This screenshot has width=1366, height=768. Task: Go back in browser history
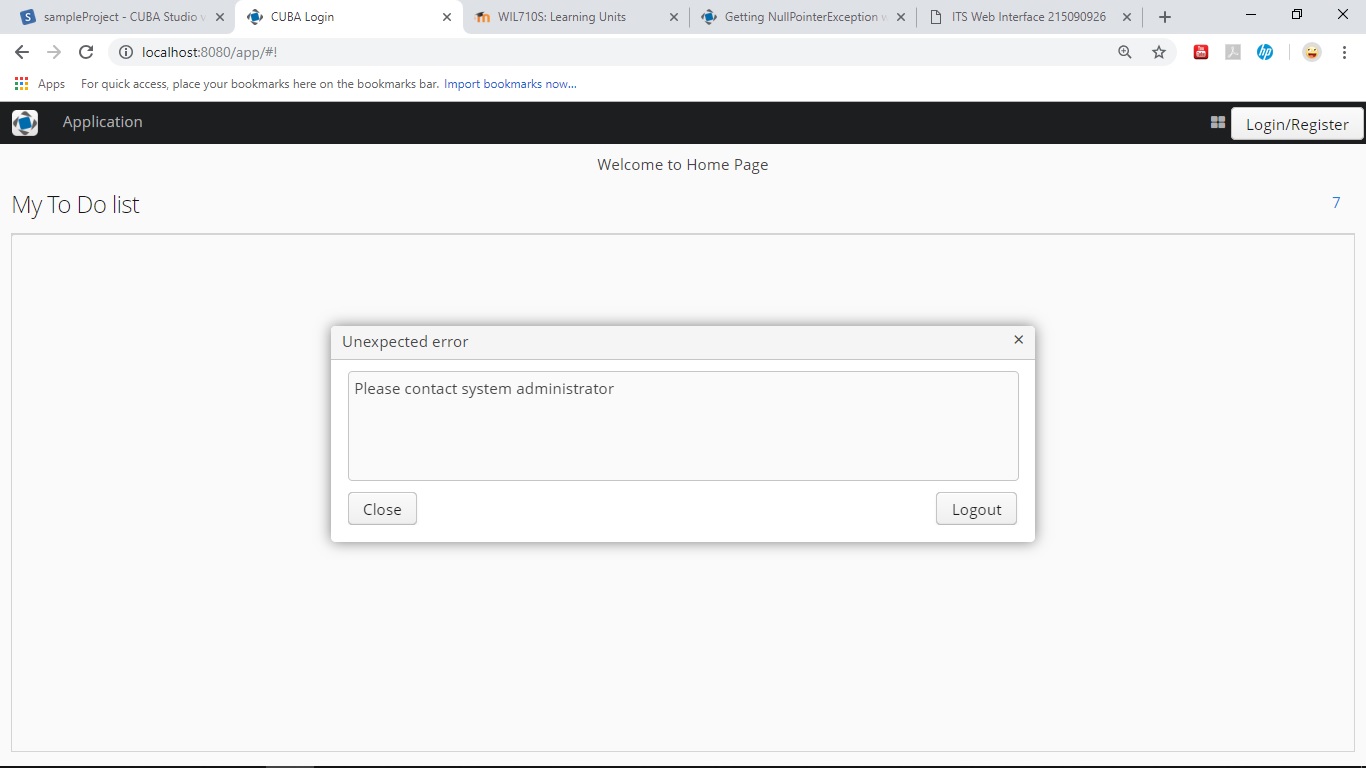(22, 52)
